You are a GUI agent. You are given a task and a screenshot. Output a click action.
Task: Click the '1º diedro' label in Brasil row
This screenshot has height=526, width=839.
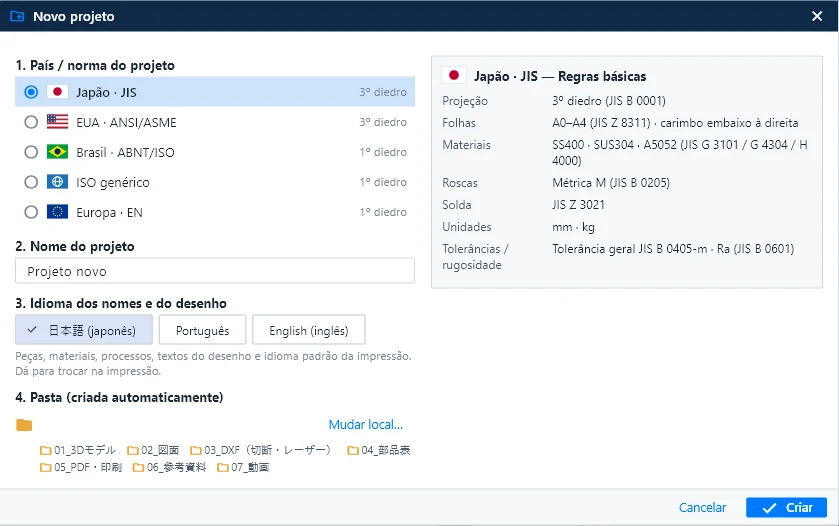click(383, 152)
